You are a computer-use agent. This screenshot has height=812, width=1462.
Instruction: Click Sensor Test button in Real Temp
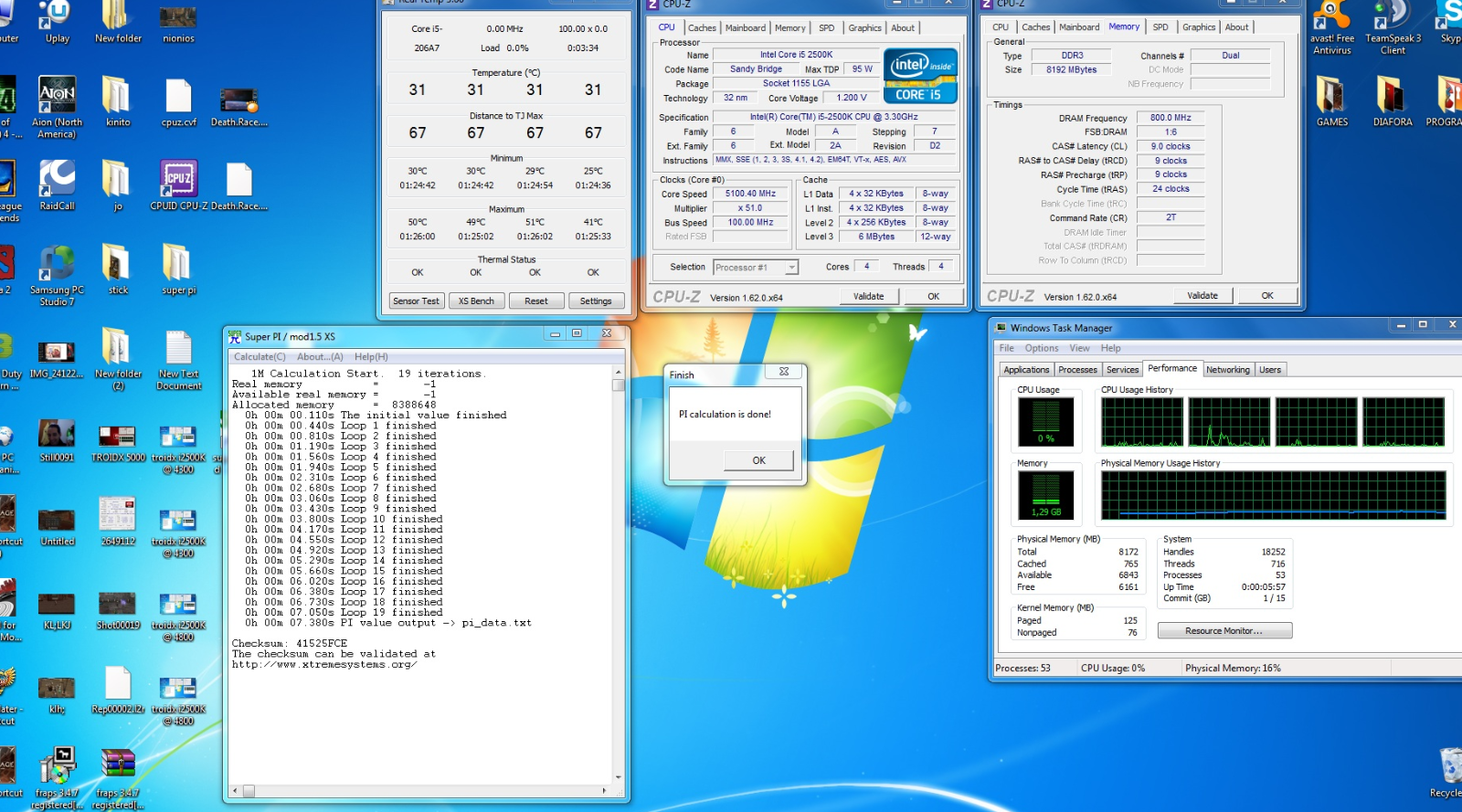416,301
